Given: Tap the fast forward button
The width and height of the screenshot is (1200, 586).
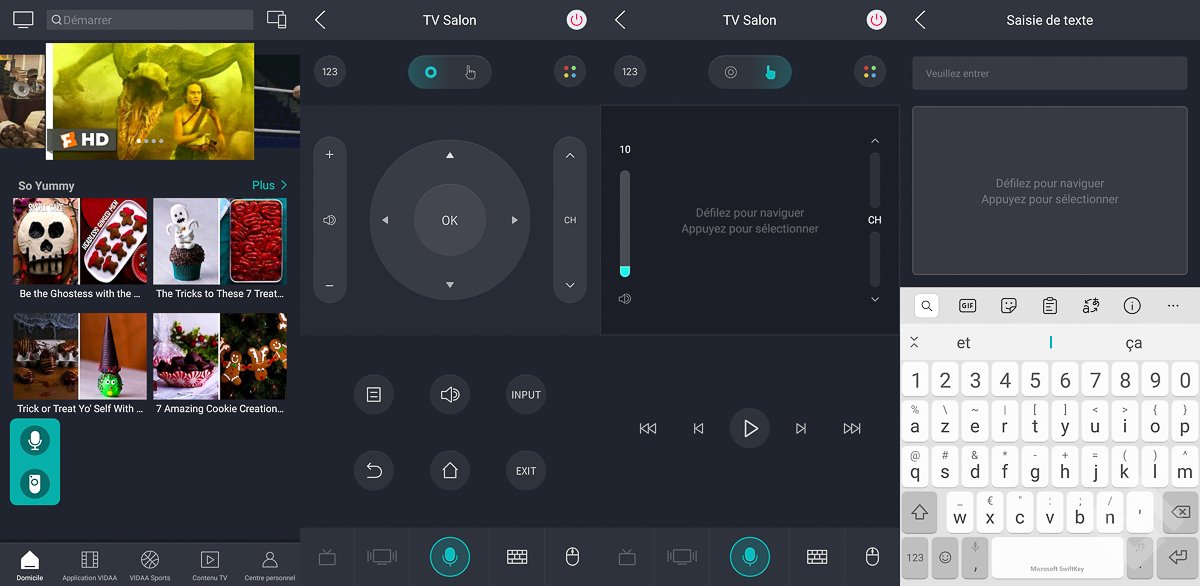Looking at the screenshot, I should (x=852, y=429).
